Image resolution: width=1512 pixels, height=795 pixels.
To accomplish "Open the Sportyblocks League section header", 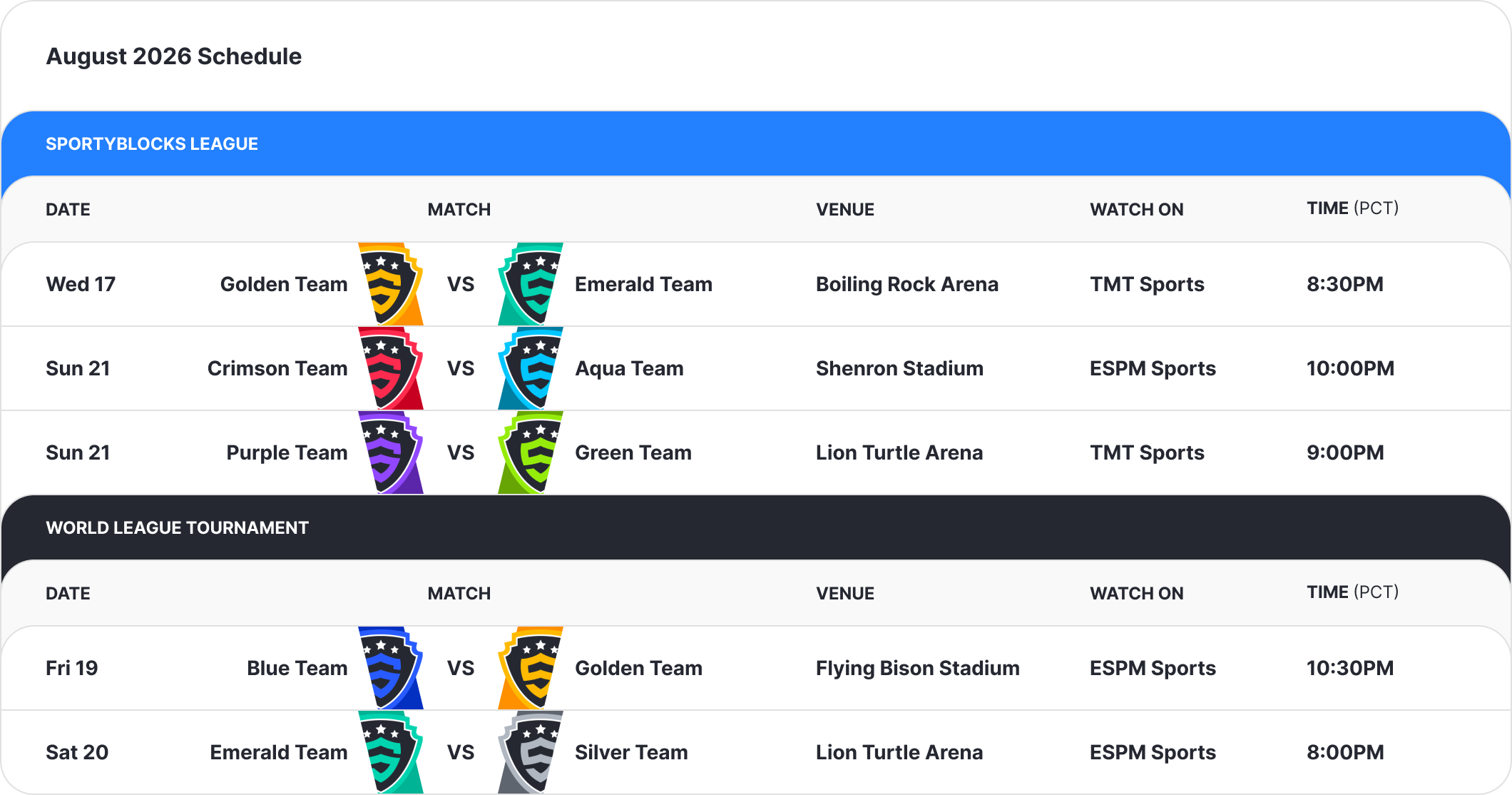I will [x=756, y=143].
